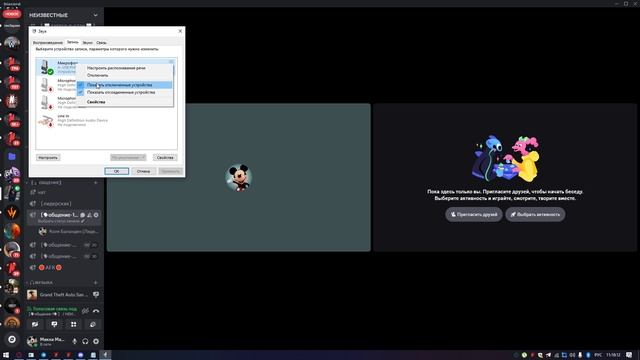640x360 pixels.
Task: Open the soundboard icon in the voice panel
Action: pos(93,324)
